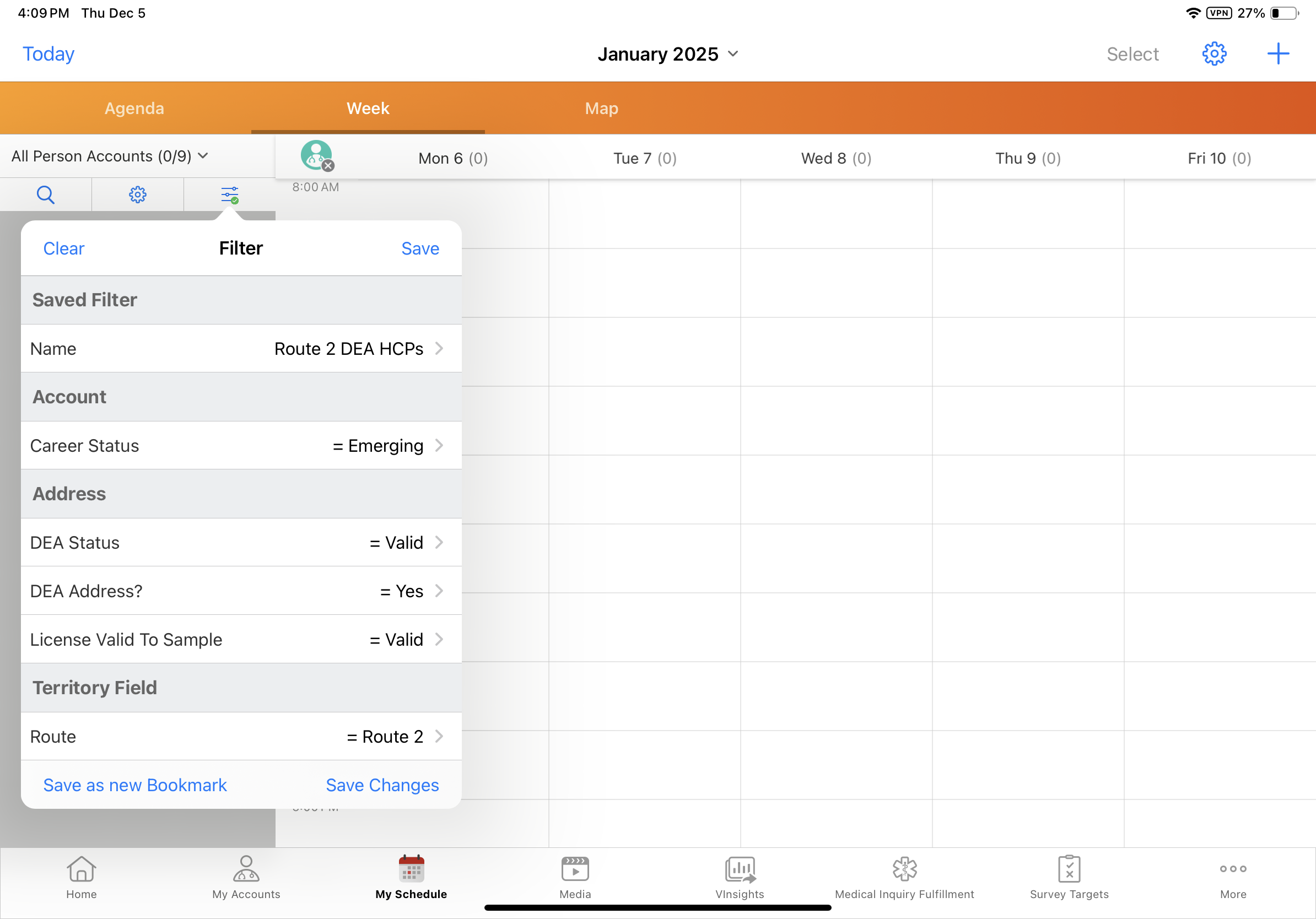Select the Tue 7 day column header
1316x919 pixels.
pyautogui.click(x=644, y=159)
